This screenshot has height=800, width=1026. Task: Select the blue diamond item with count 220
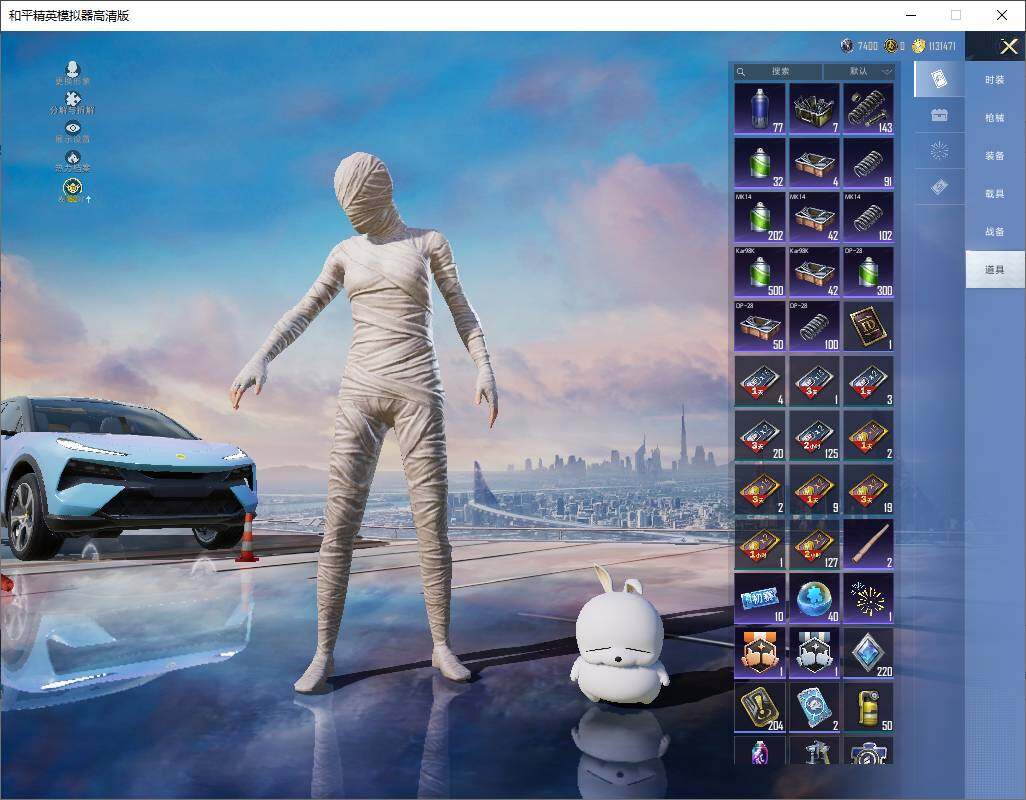click(868, 653)
